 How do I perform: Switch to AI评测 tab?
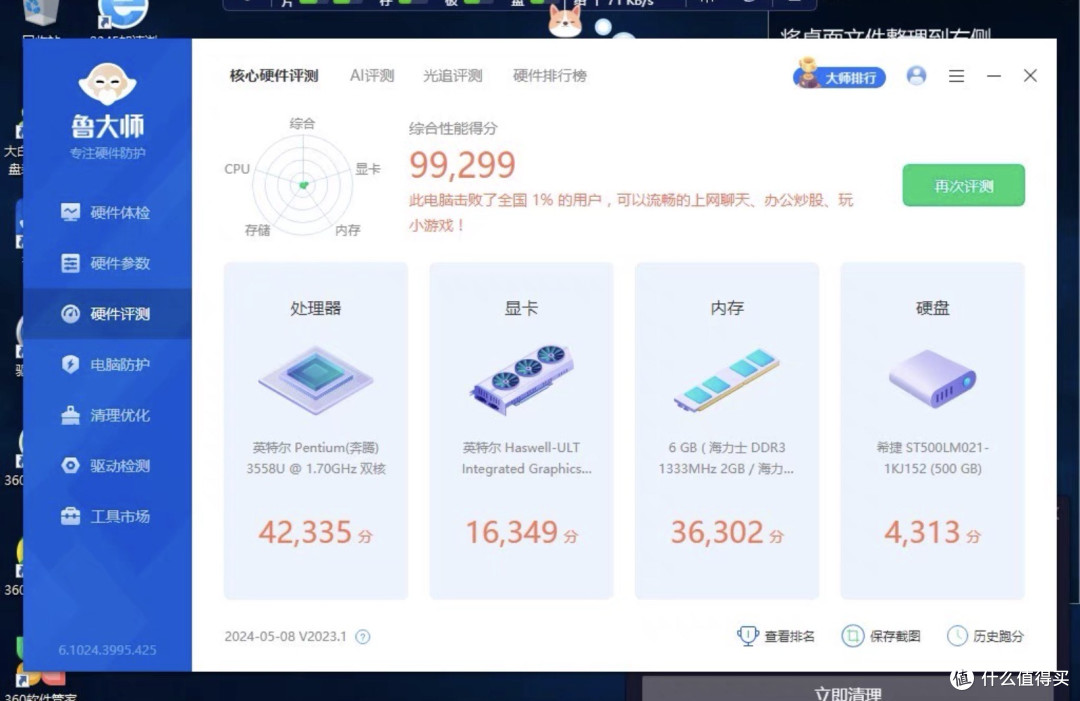372,76
